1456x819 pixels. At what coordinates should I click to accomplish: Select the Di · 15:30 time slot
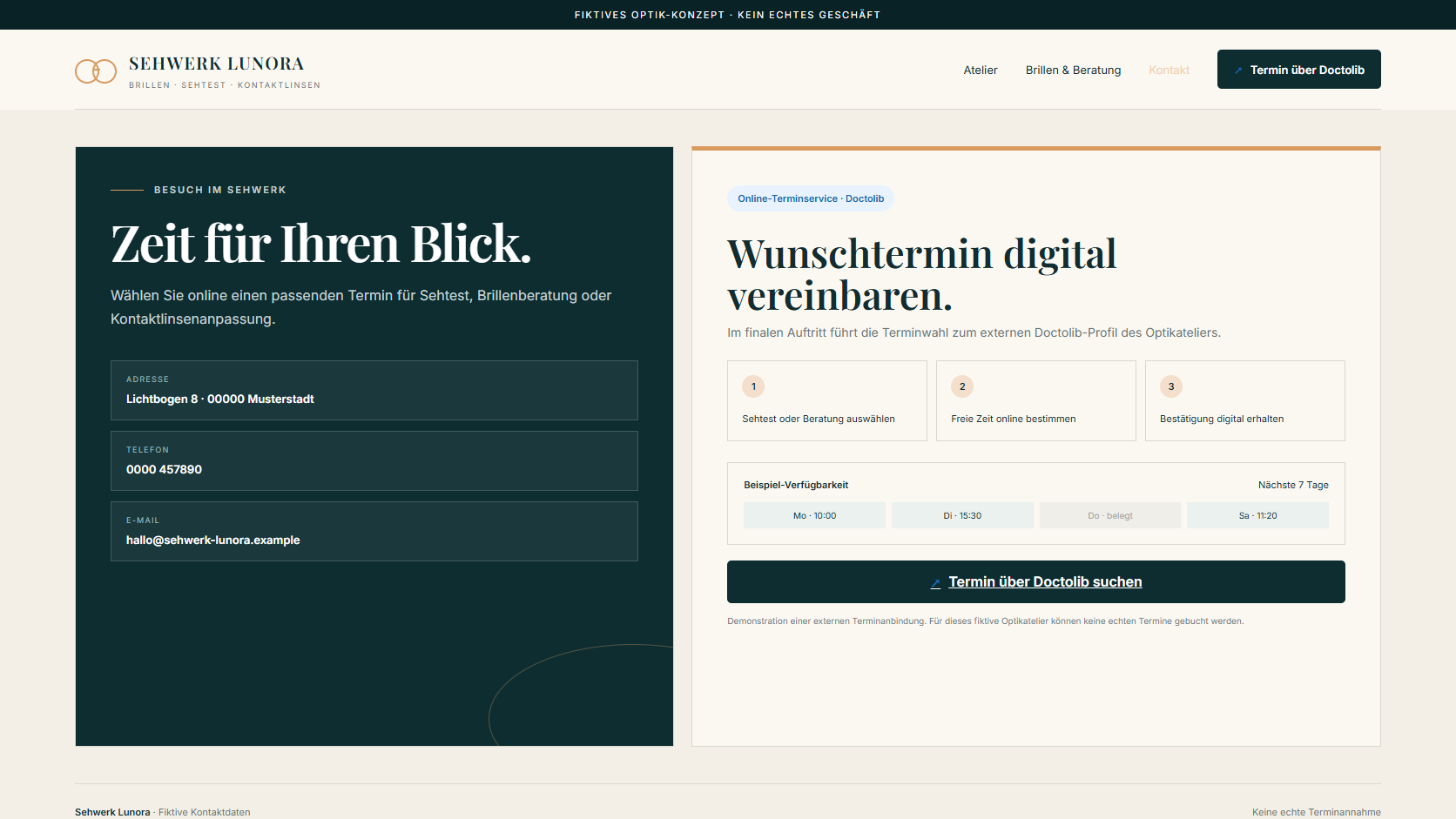962,515
